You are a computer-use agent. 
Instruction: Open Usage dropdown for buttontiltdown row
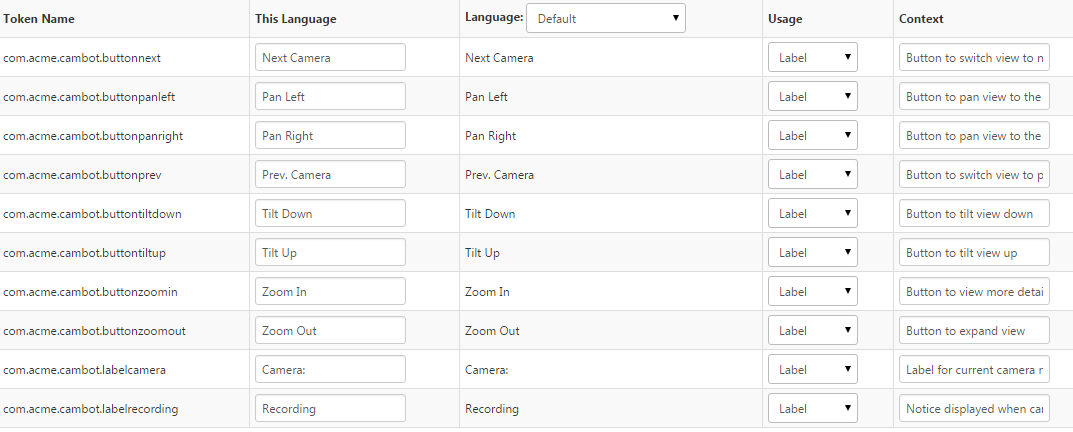[x=812, y=213]
